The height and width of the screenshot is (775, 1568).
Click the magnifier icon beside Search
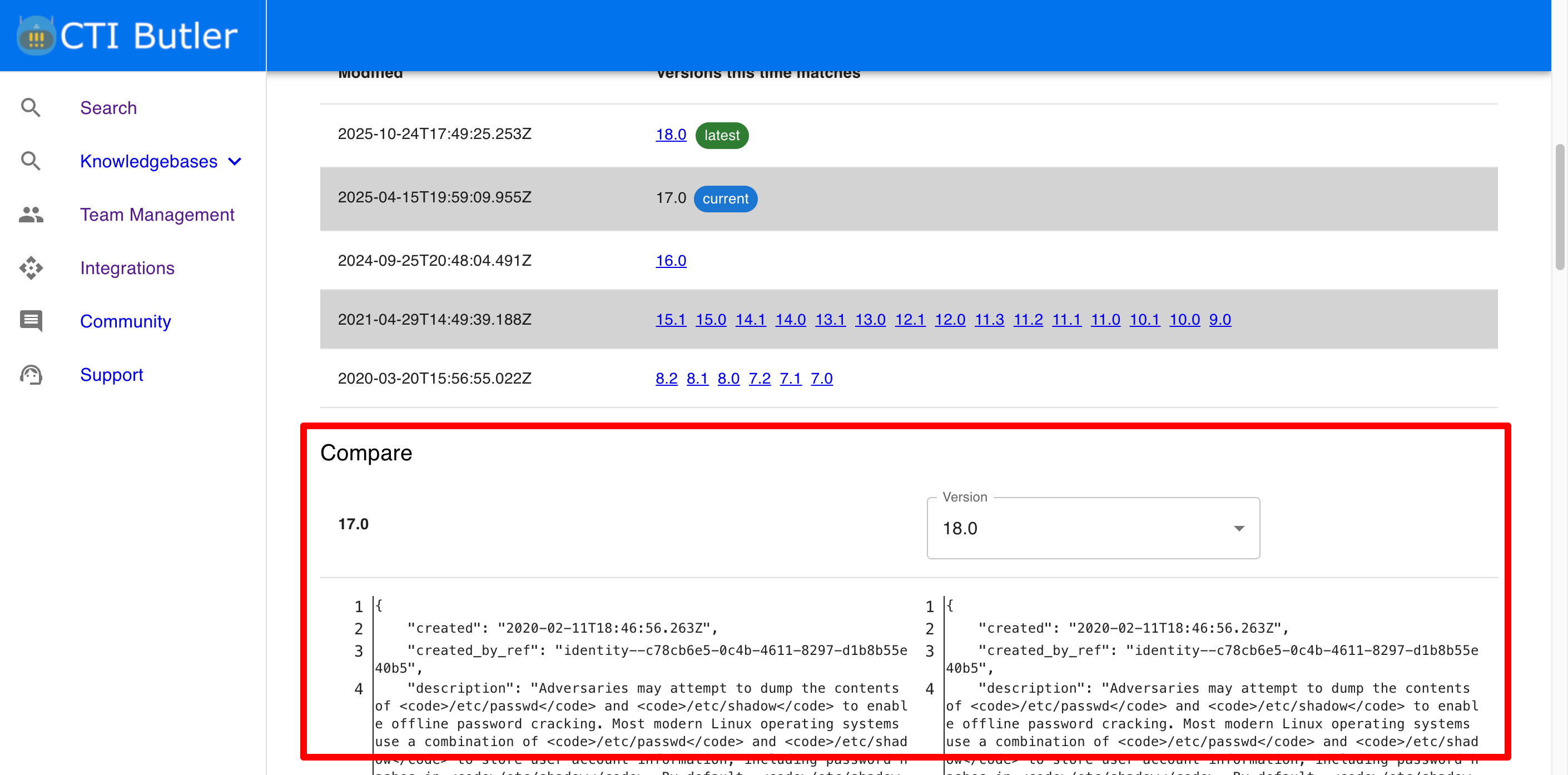(x=31, y=108)
